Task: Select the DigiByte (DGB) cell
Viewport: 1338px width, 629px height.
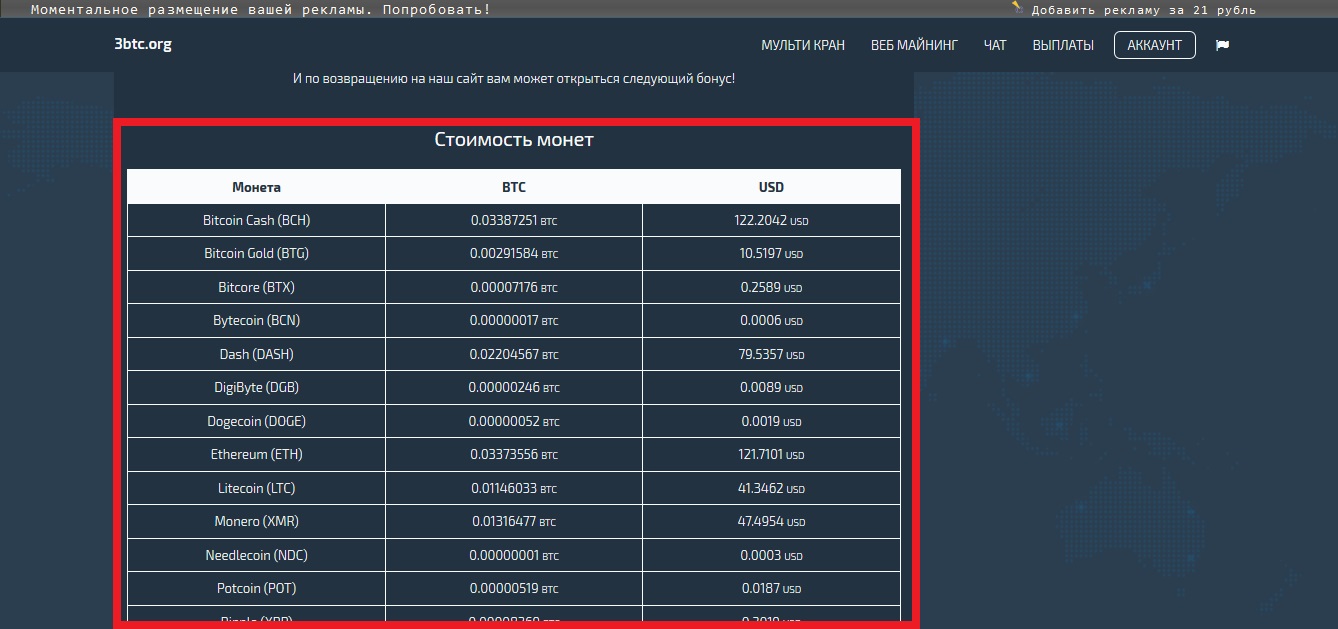Action: tap(256, 388)
